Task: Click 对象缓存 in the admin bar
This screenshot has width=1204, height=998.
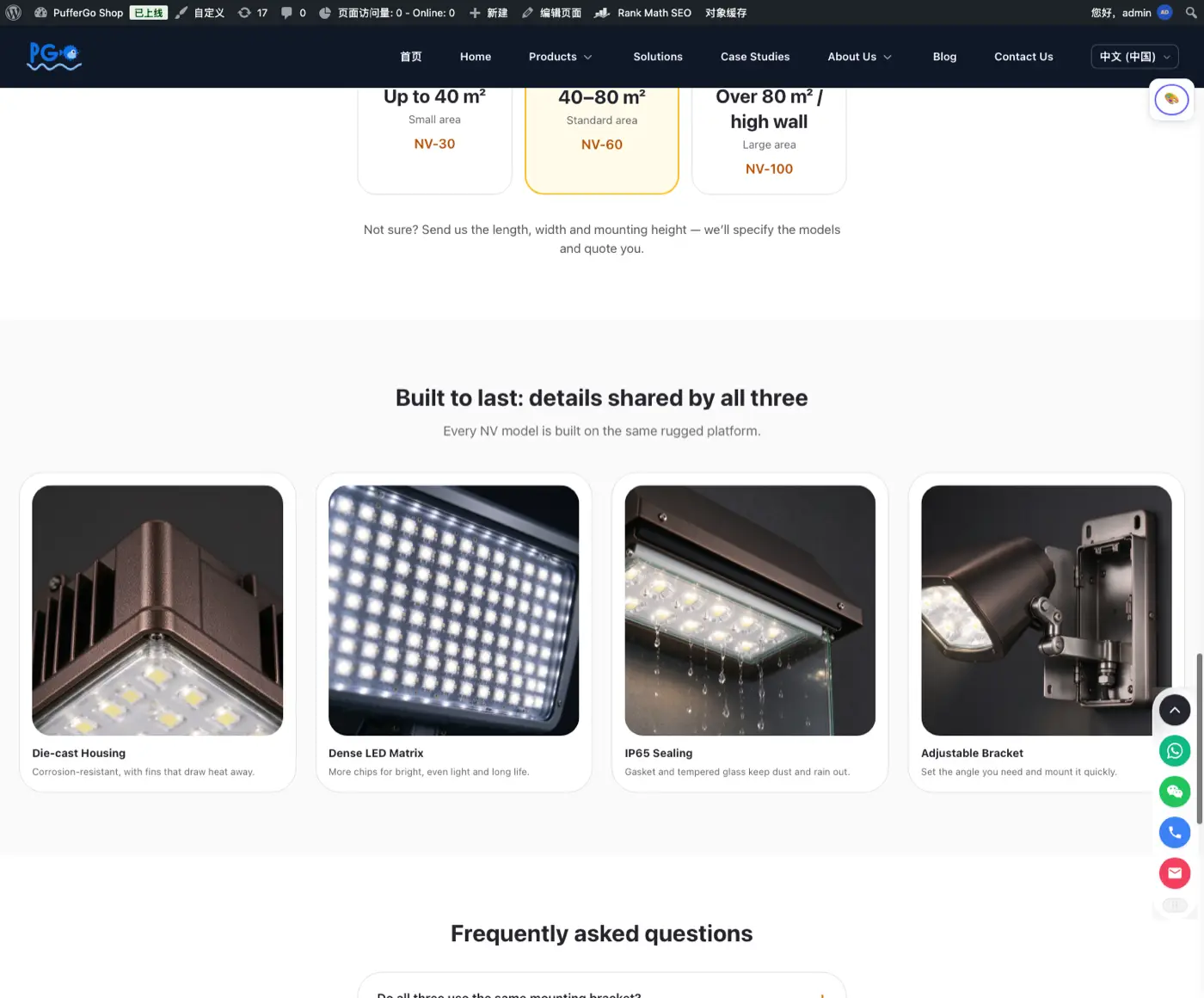Action: click(x=726, y=13)
